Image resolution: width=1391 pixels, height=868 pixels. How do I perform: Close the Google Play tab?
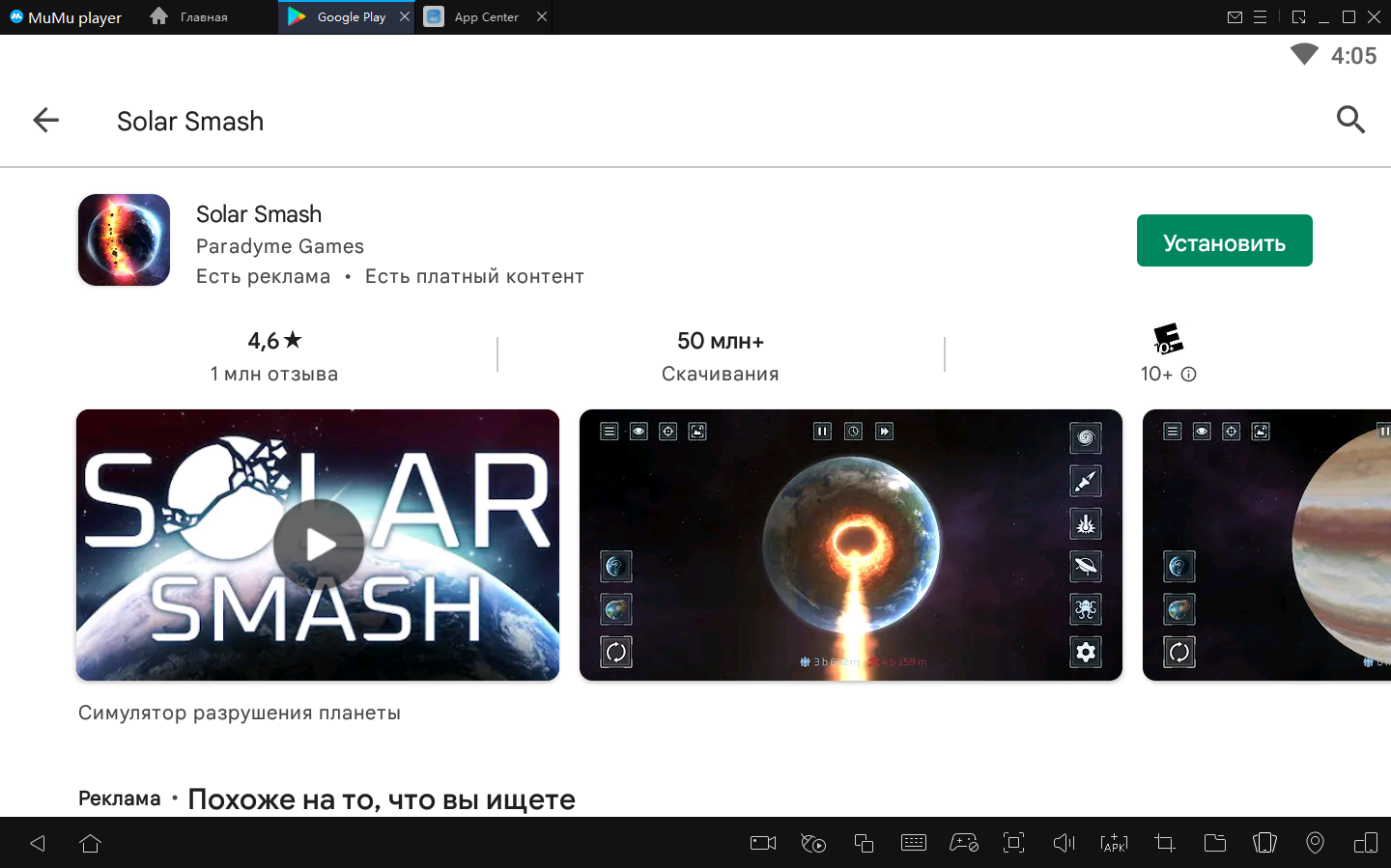[x=405, y=17]
